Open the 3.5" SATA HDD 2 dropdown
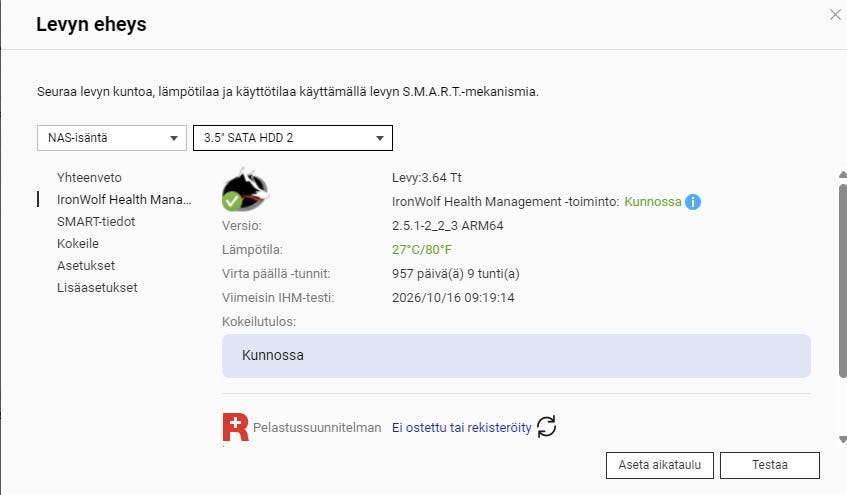 click(293, 138)
